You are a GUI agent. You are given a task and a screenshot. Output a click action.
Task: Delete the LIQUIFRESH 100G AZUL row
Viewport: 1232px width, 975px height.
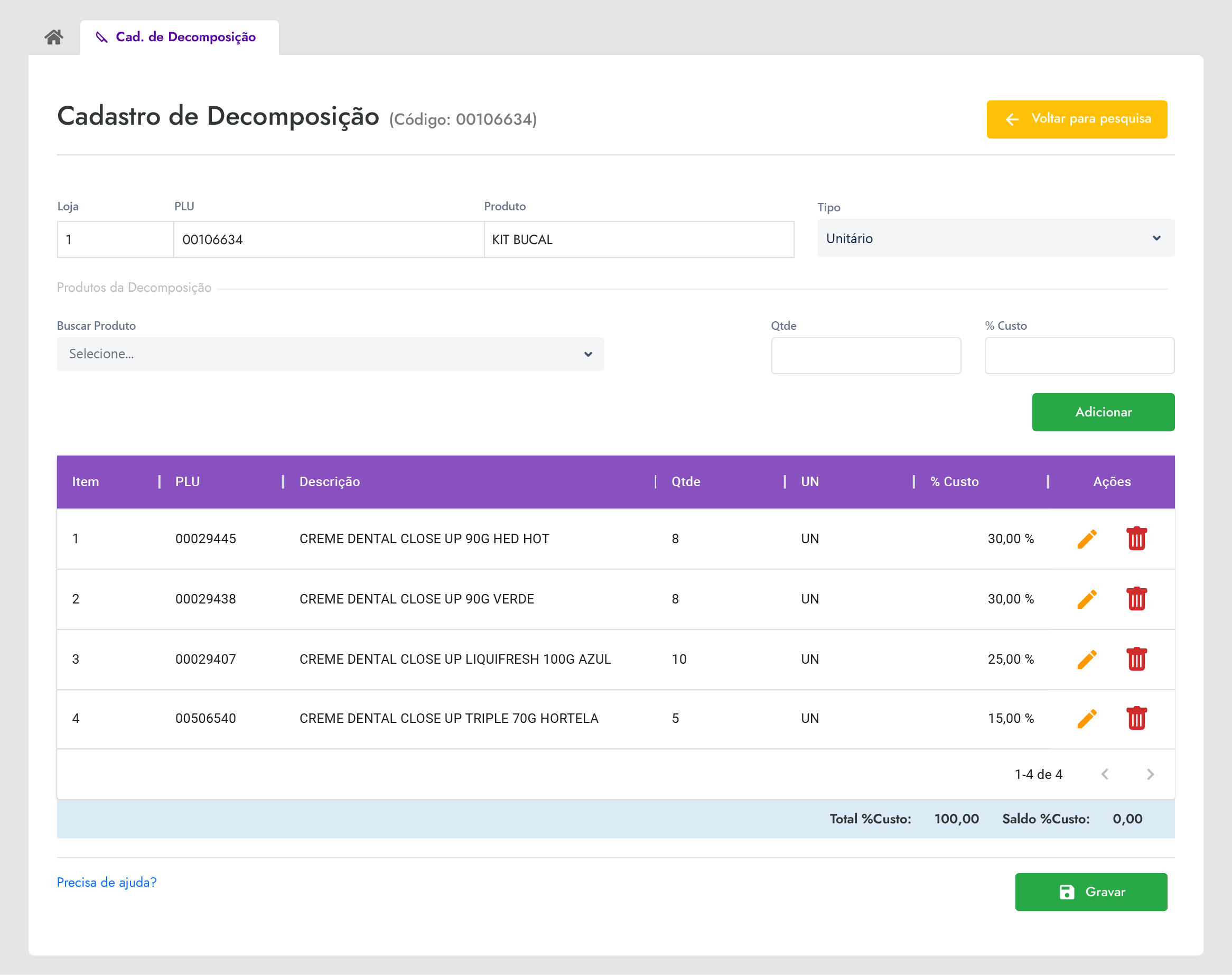pyautogui.click(x=1136, y=660)
